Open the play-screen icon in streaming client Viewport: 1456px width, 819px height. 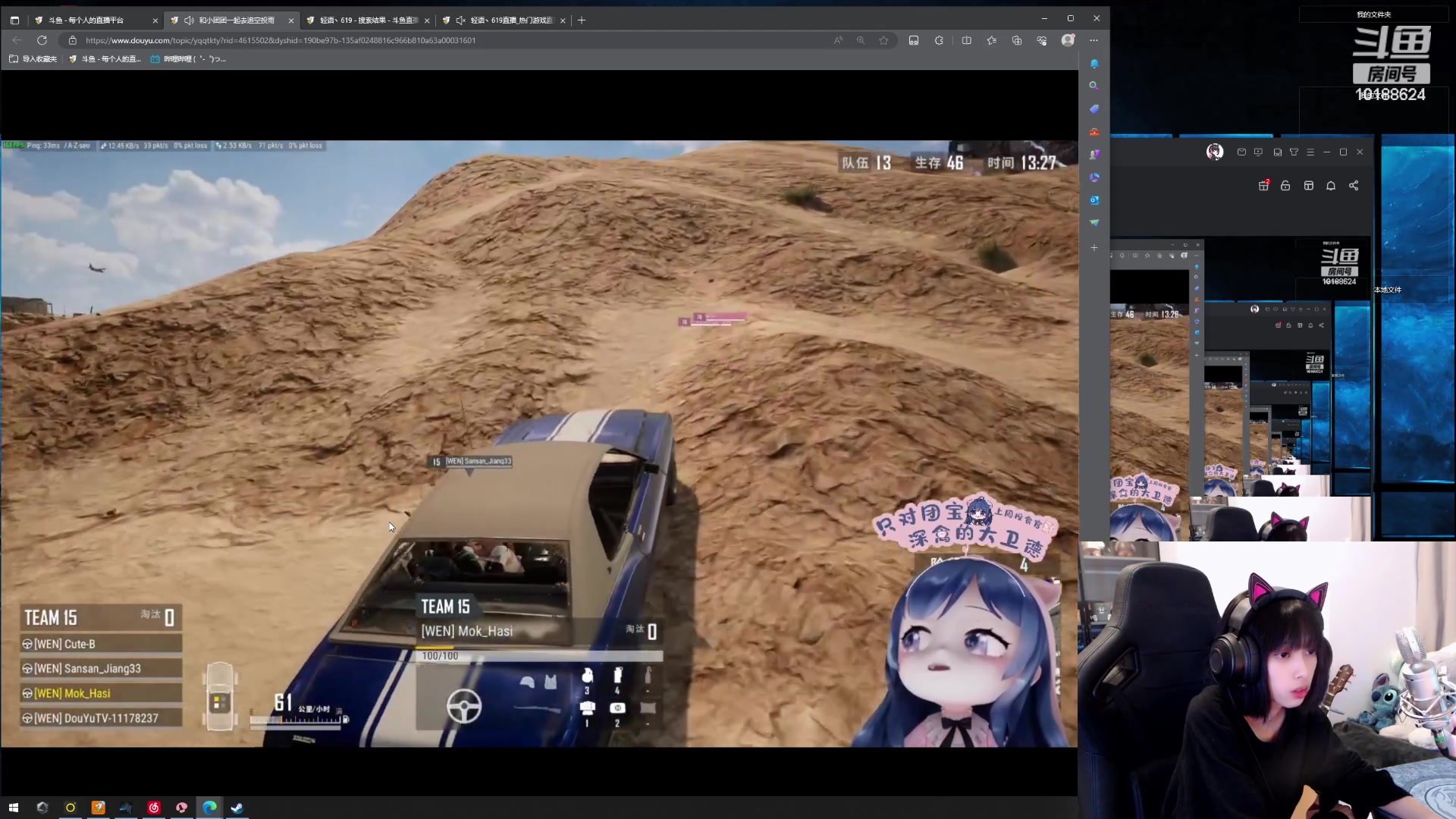1259,152
